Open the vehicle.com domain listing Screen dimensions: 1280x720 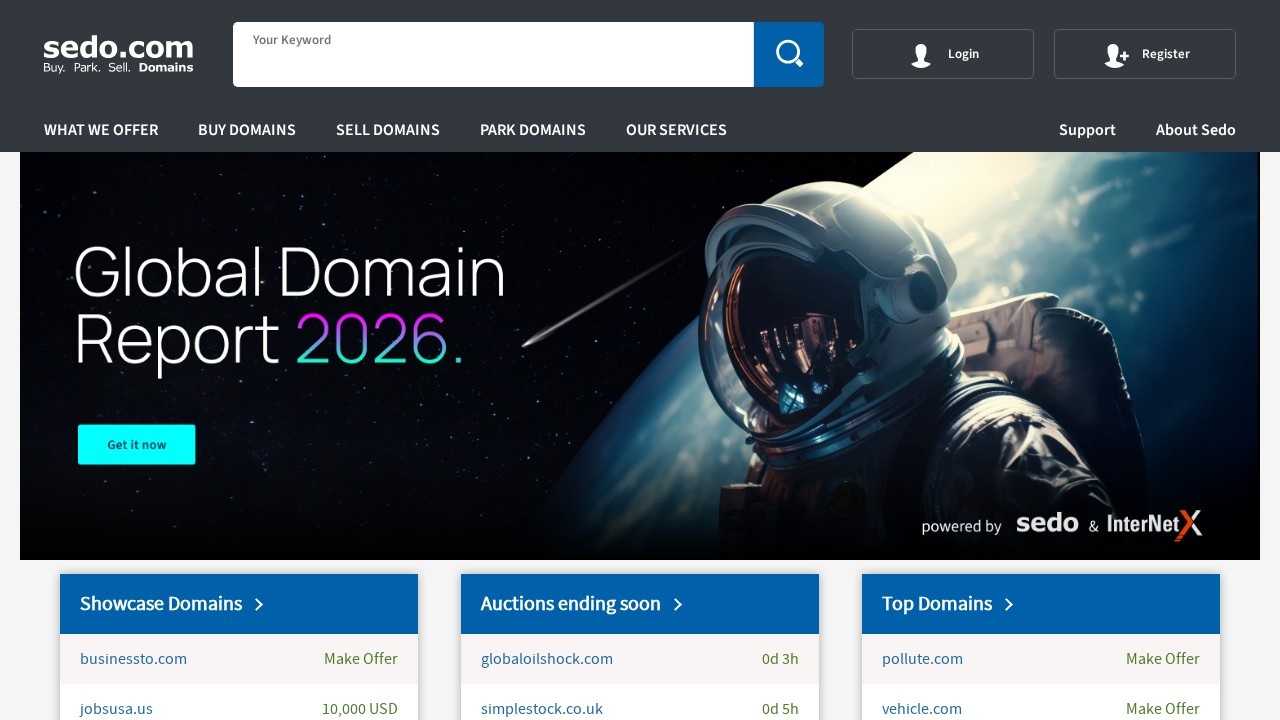[x=922, y=709]
